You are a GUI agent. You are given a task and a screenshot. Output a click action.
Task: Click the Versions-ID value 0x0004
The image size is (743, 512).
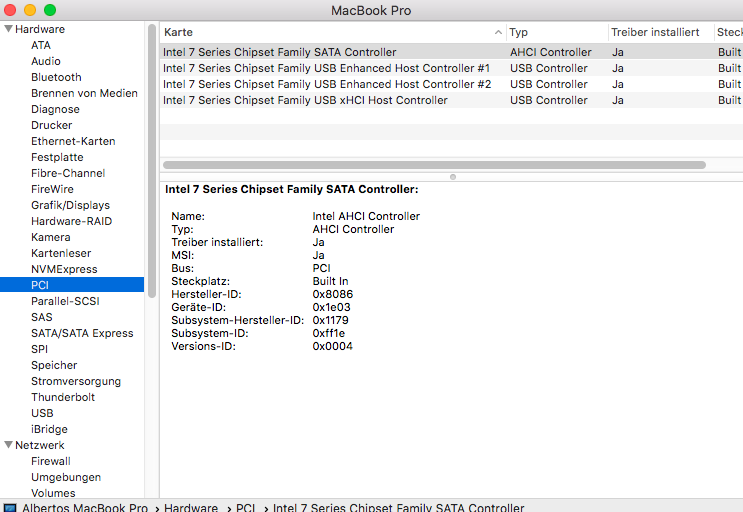(332, 346)
